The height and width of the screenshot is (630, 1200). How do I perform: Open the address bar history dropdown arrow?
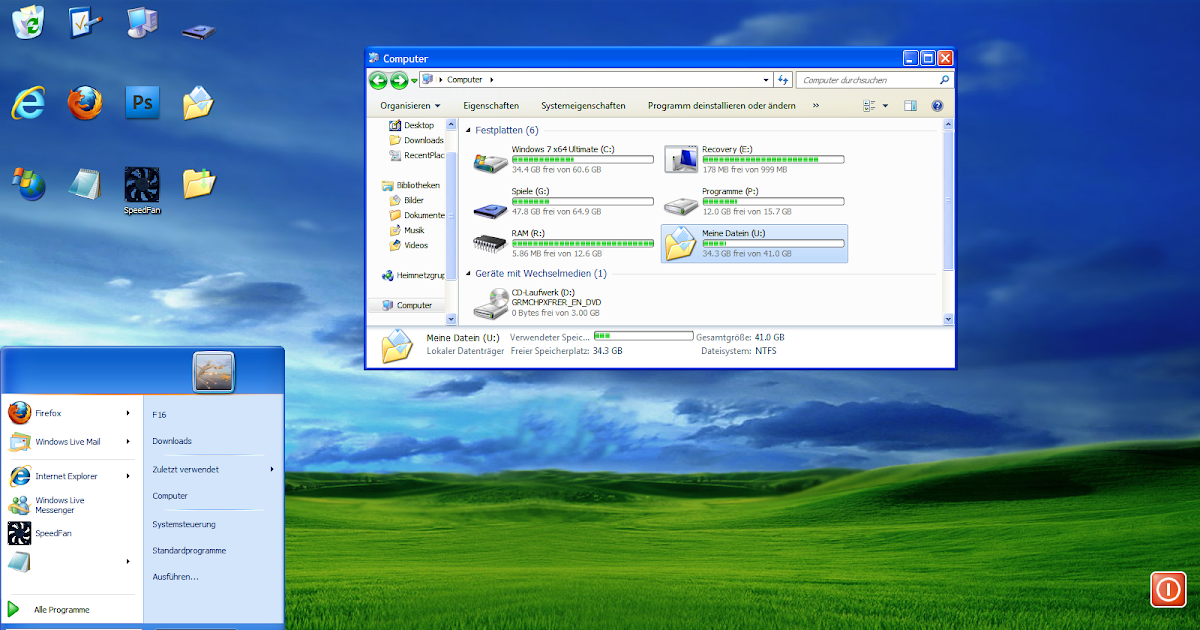766,80
